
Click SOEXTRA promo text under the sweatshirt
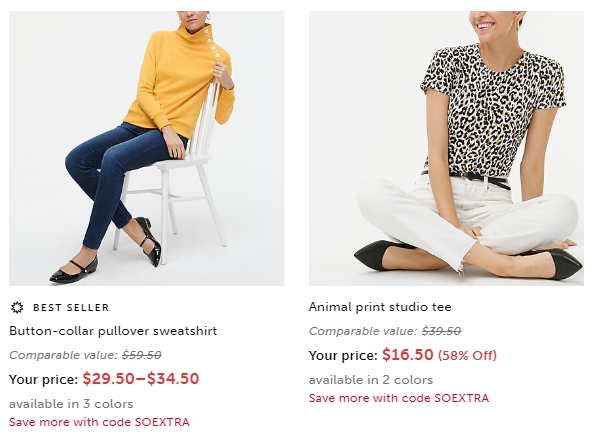99,422
